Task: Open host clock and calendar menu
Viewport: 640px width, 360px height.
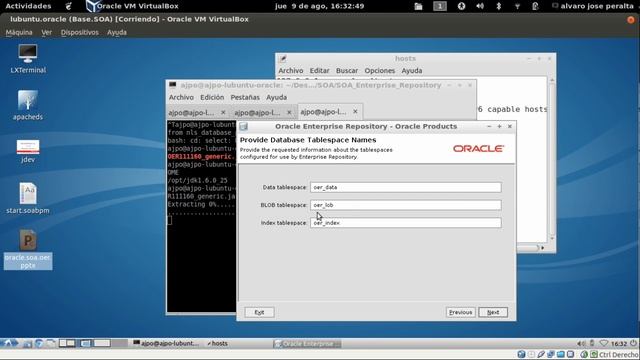Action: click(x=319, y=6)
